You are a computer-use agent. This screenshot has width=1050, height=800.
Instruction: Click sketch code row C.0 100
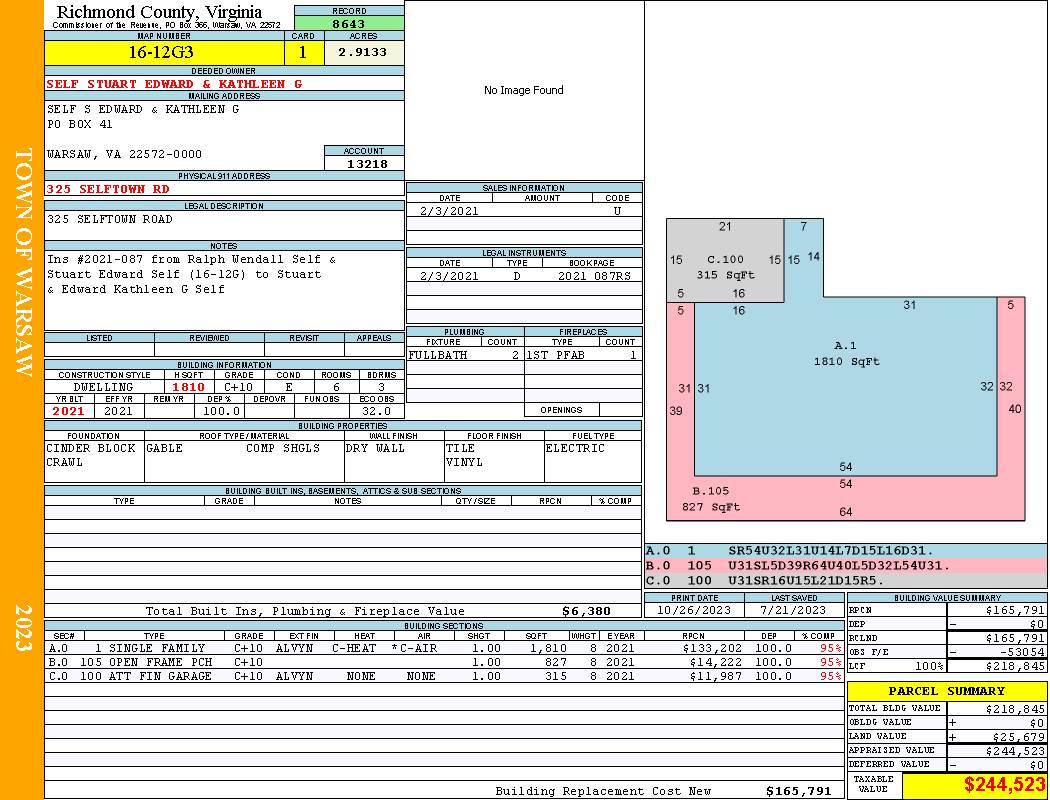(846, 580)
